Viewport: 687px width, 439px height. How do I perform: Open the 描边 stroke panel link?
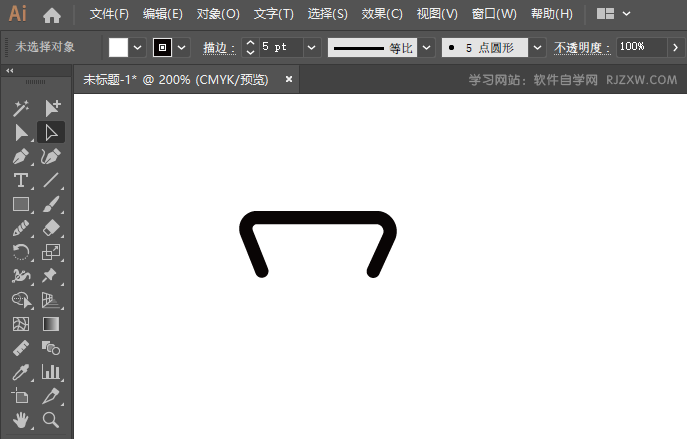point(219,47)
